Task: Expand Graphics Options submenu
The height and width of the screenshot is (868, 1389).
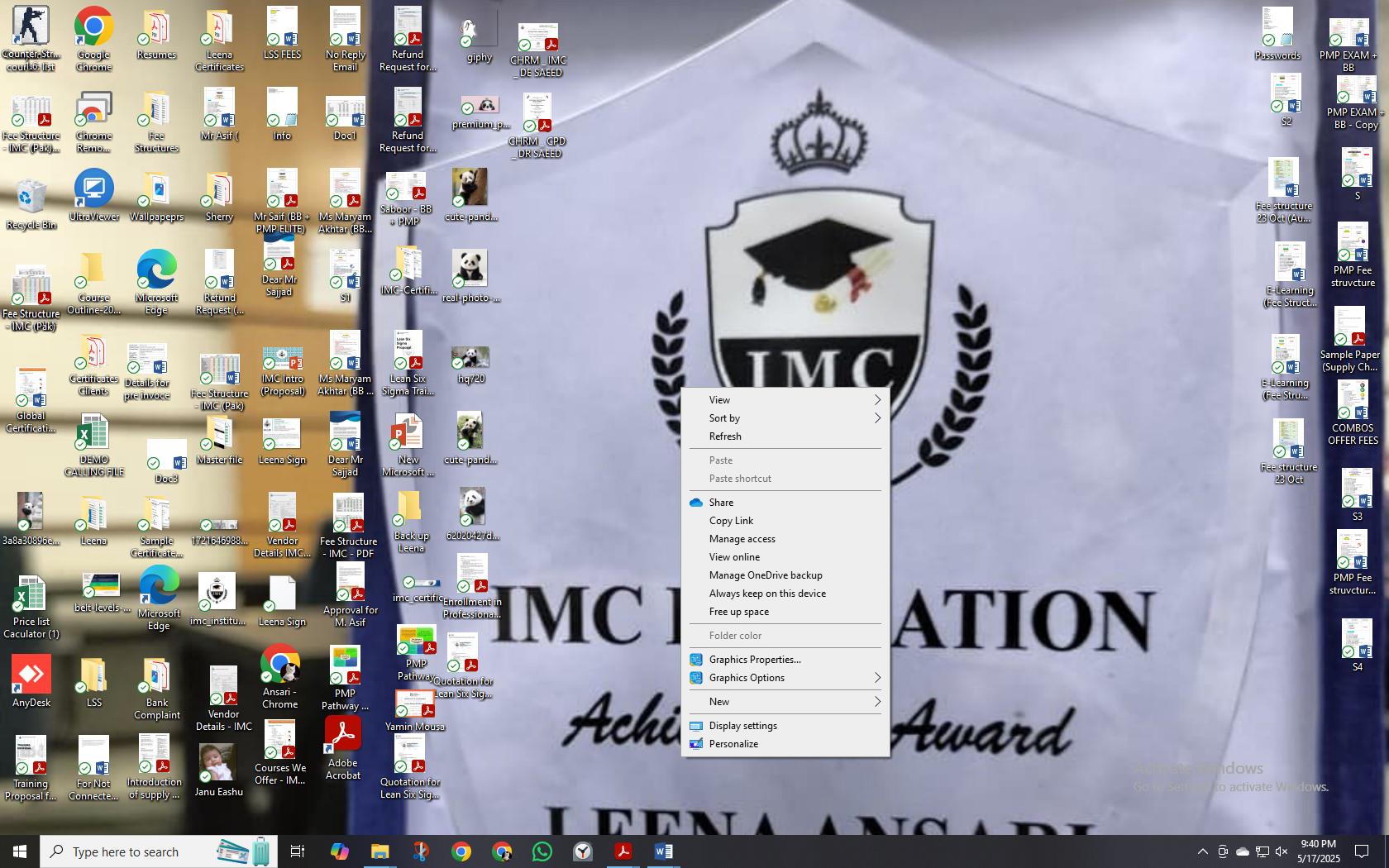Action: (785, 678)
